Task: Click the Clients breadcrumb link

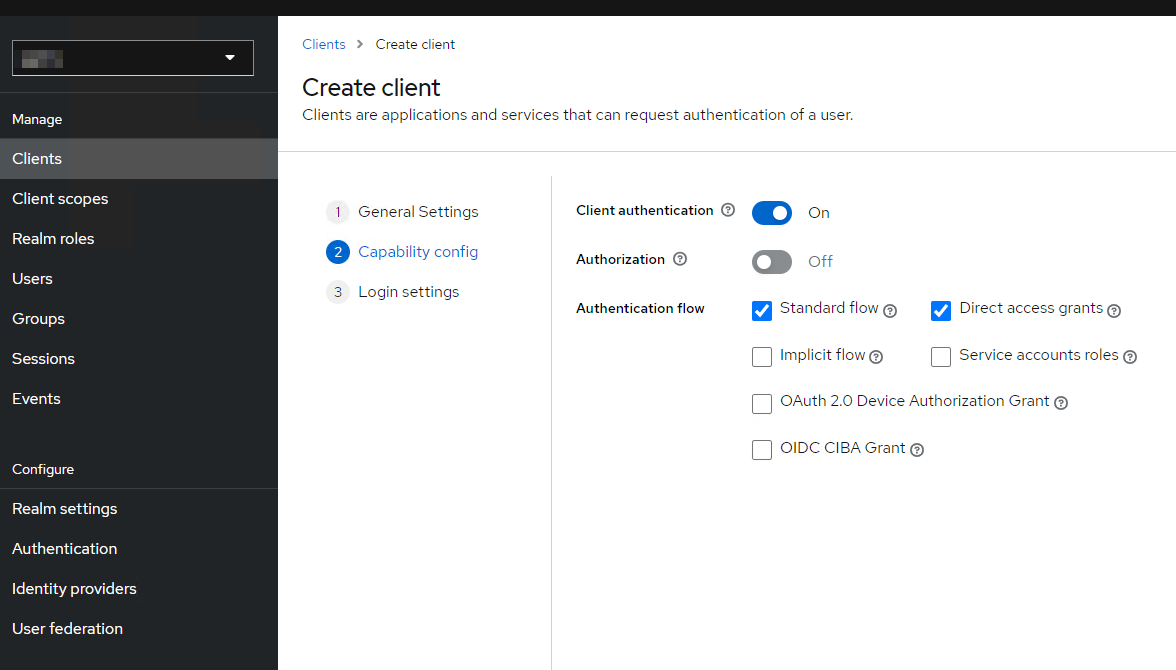Action: (x=324, y=44)
